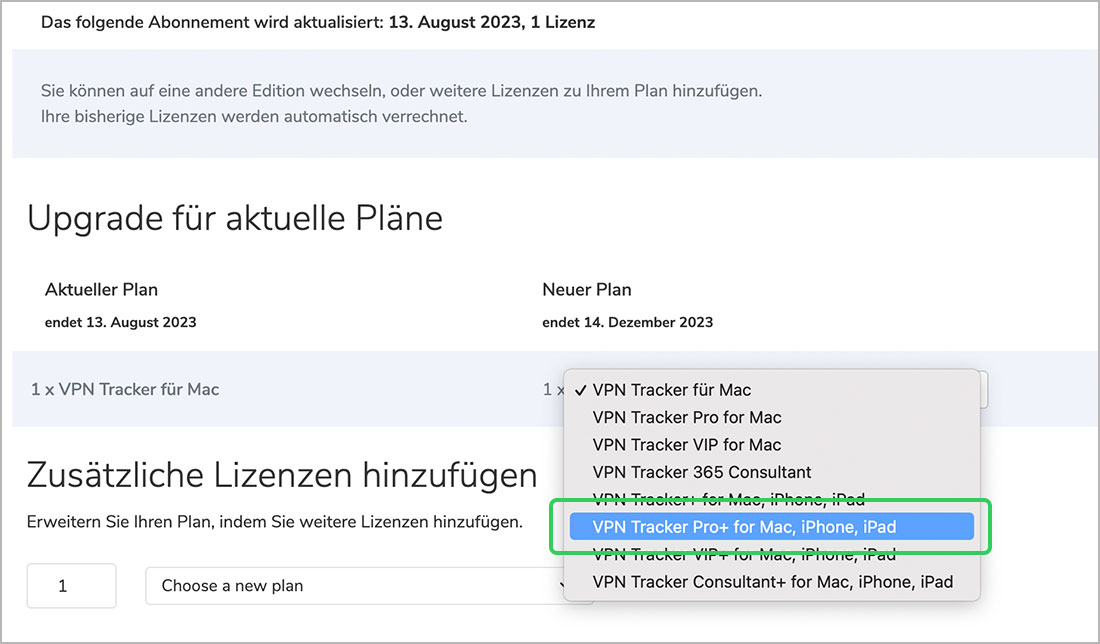Click the 'Neuer Plan' column label
This screenshot has height=644, width=1100.
pyautogui.click(x=587, y=290)
